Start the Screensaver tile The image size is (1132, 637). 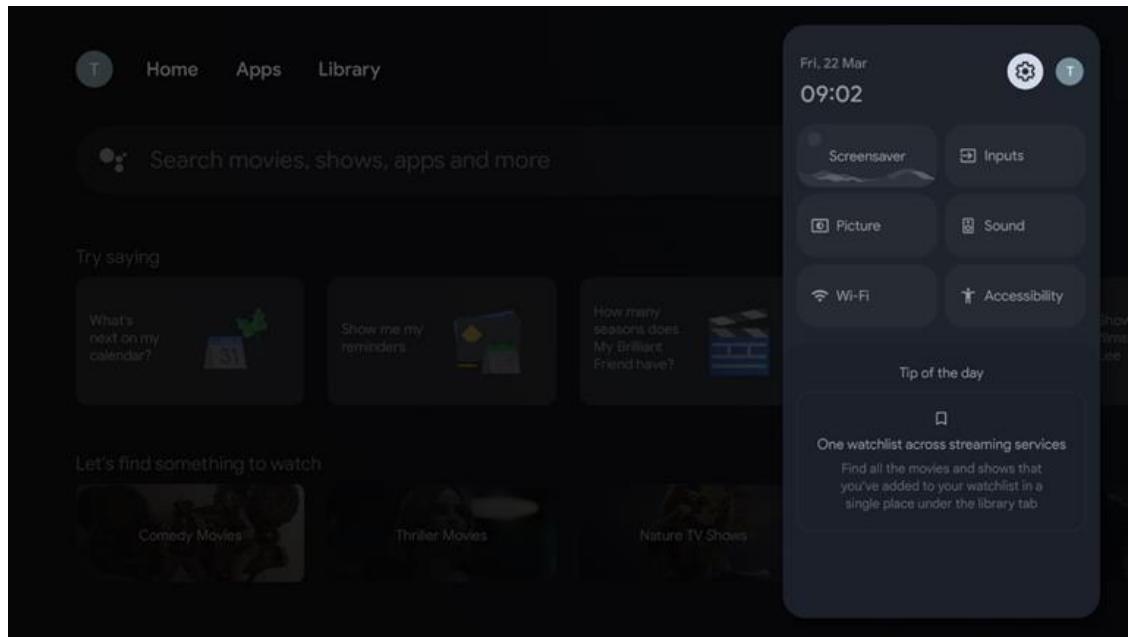(x=866, y=156)
